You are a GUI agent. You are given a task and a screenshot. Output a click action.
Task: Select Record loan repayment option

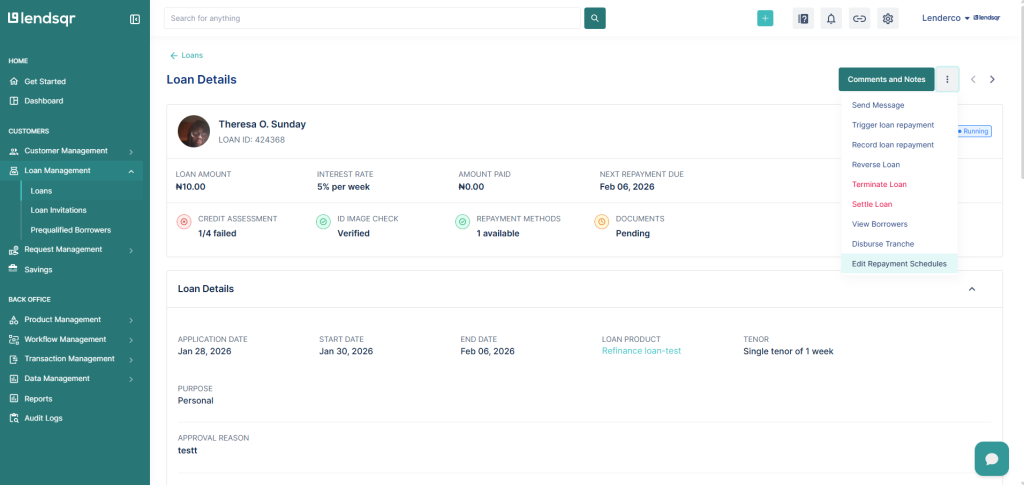click(x=893, y=145)
